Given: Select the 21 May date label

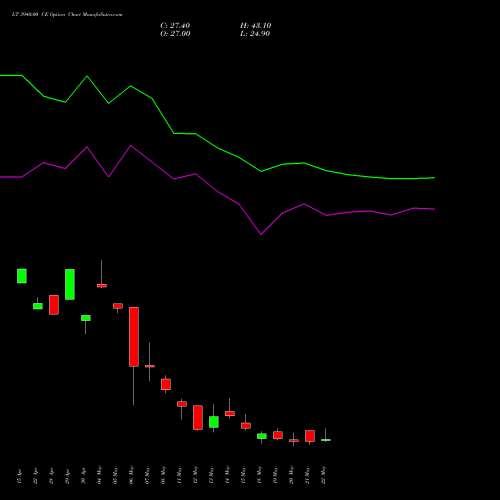Looking at the screenshot, I should tap(307, 475).
